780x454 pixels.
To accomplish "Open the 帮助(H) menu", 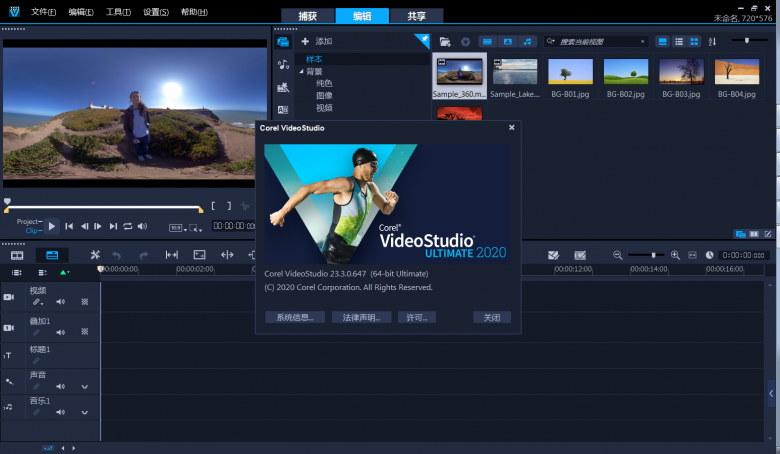I will [x=194, y=11].
